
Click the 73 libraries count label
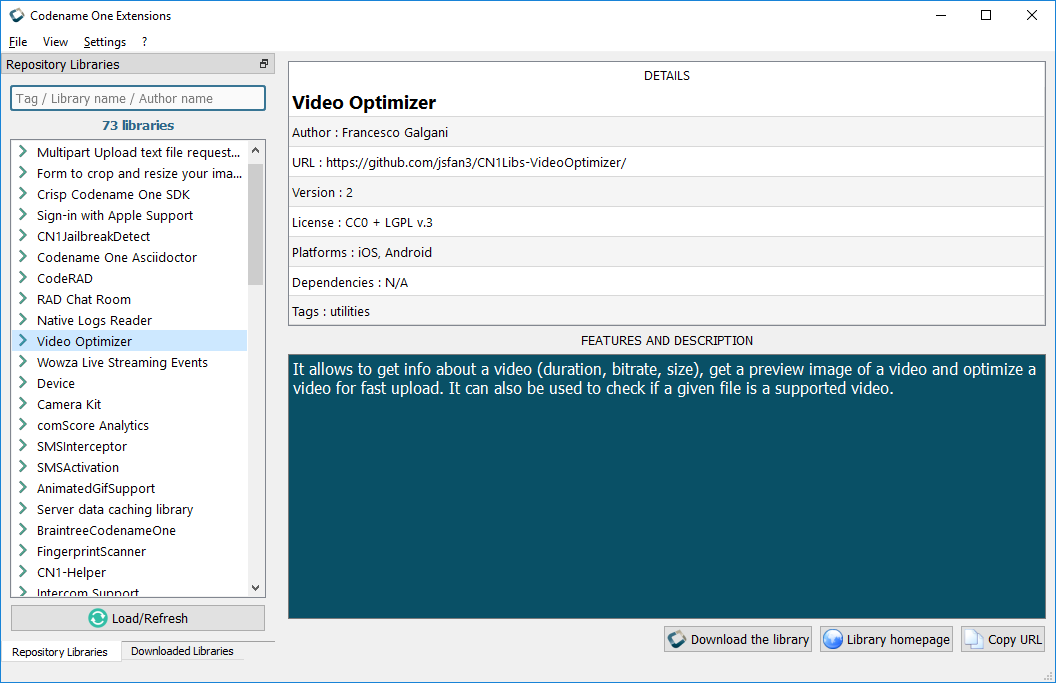[x=138, y=125]
